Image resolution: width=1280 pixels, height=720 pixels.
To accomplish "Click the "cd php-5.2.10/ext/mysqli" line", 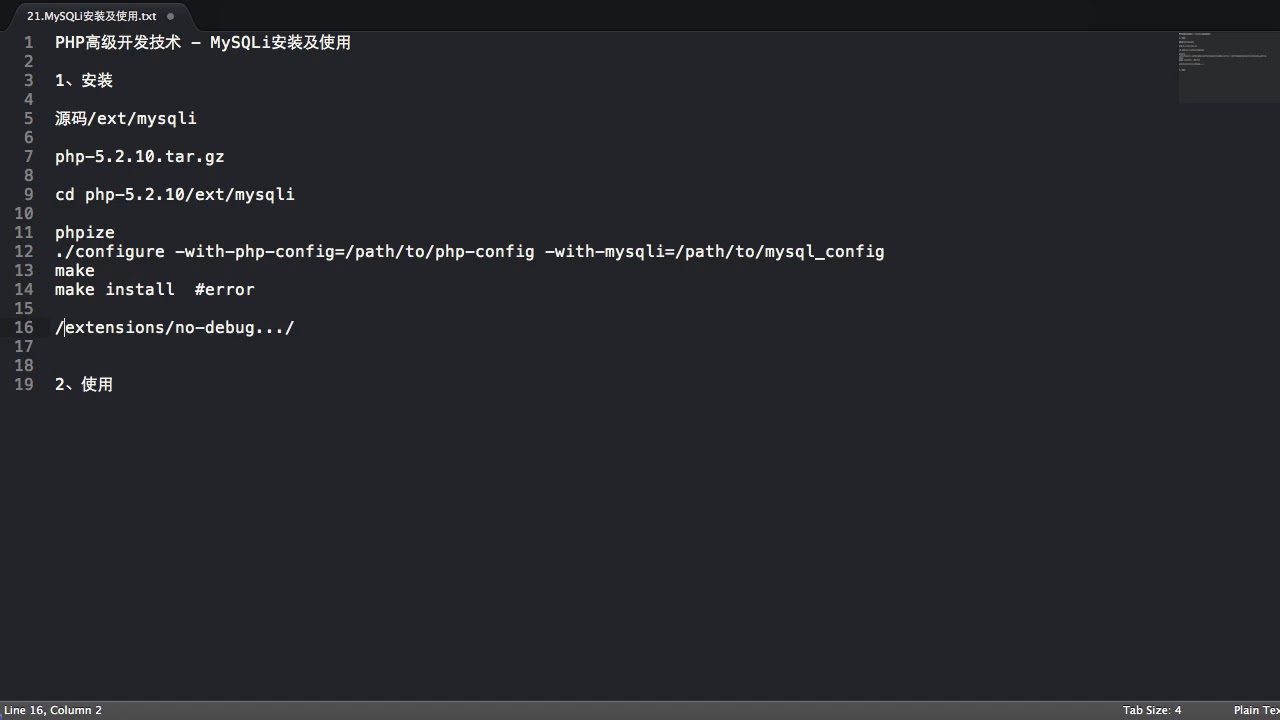I will [x=175, y=194].
